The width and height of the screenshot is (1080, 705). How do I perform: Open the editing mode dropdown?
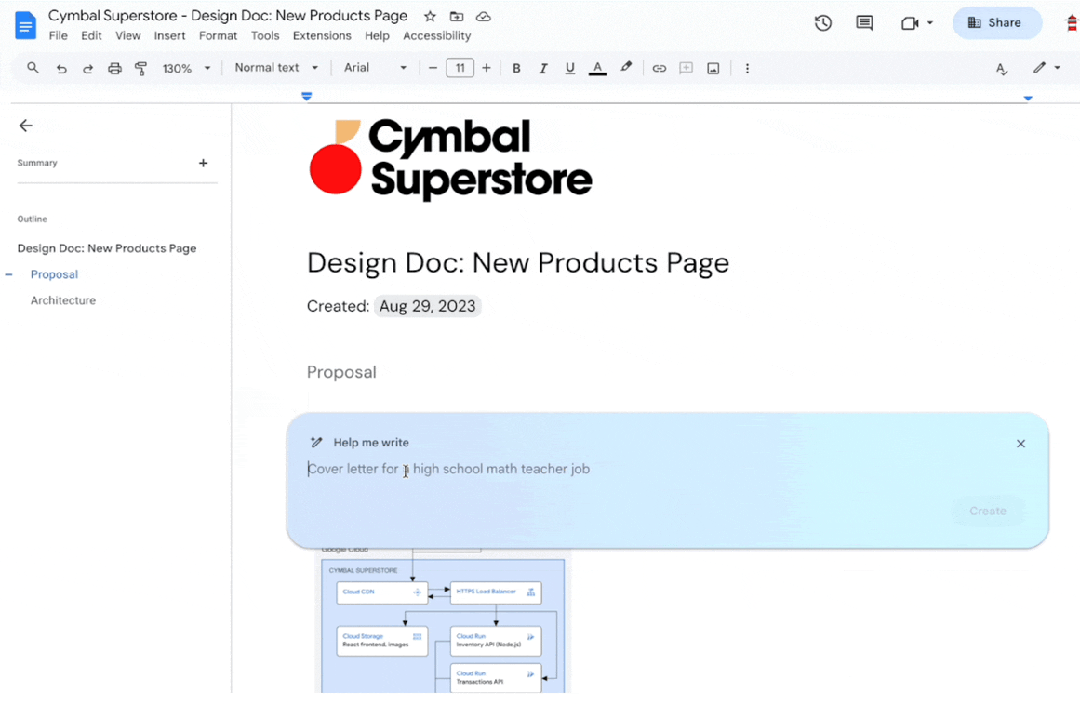pos(1046,67)
